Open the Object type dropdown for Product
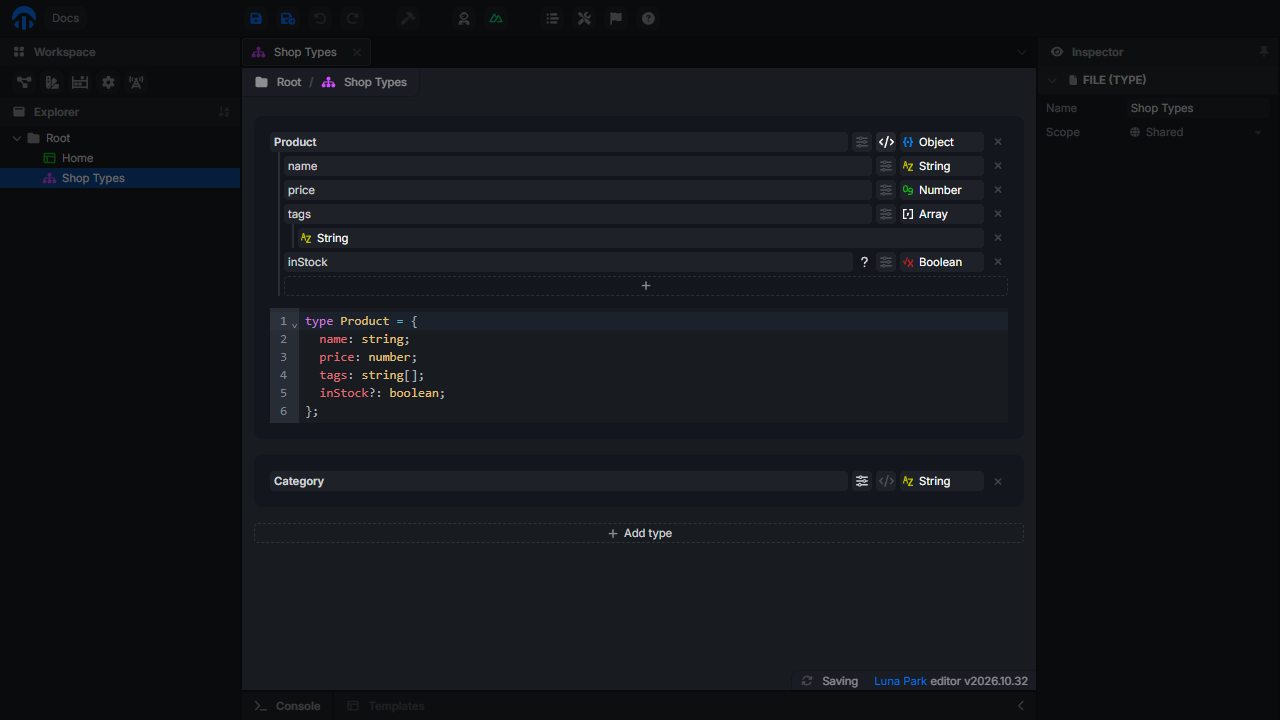The image size is (1280, 720). pos(942,142)
